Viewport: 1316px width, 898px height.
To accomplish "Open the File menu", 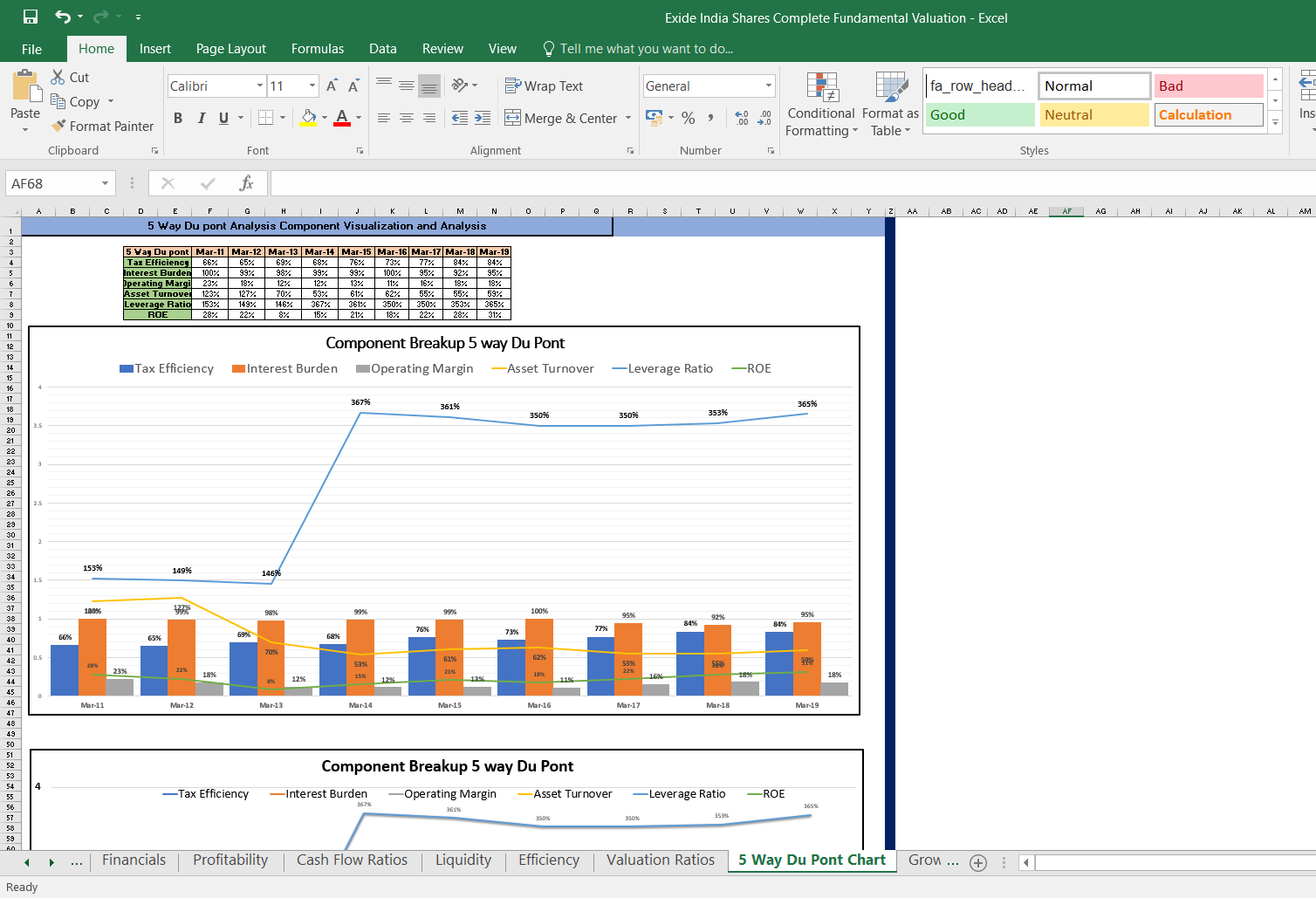I will pos(31,49).
